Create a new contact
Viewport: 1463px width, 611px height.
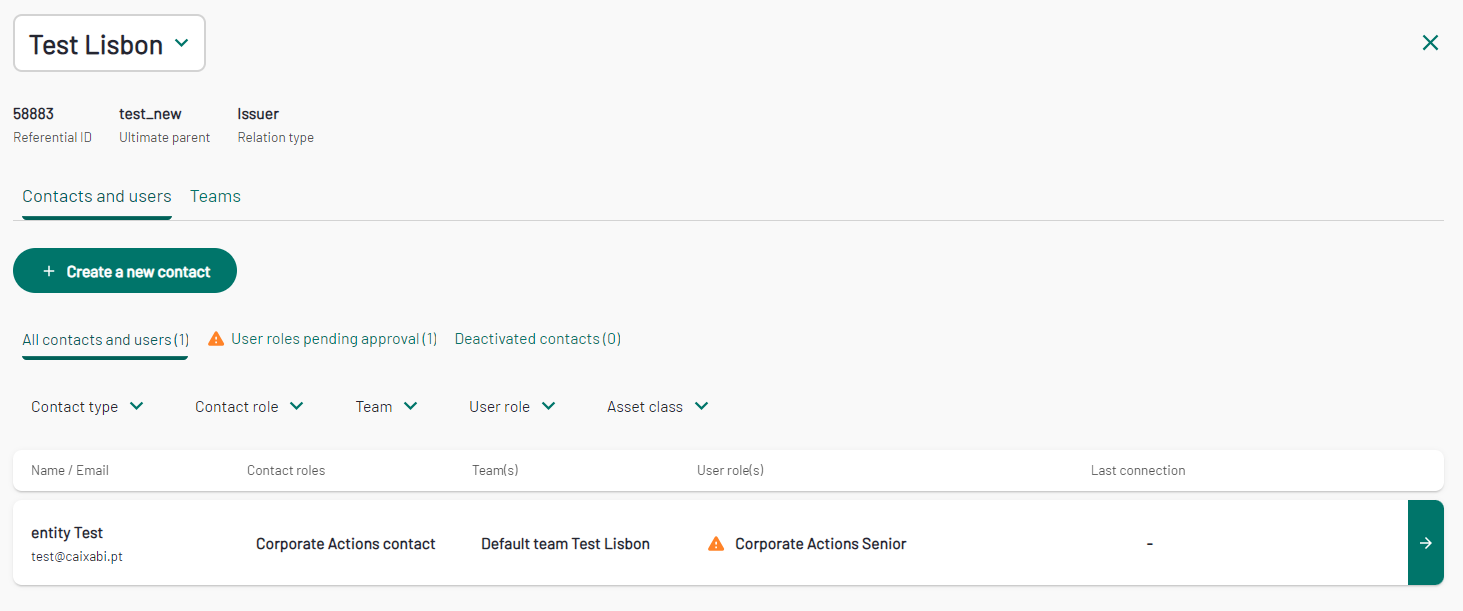(125, 271)
